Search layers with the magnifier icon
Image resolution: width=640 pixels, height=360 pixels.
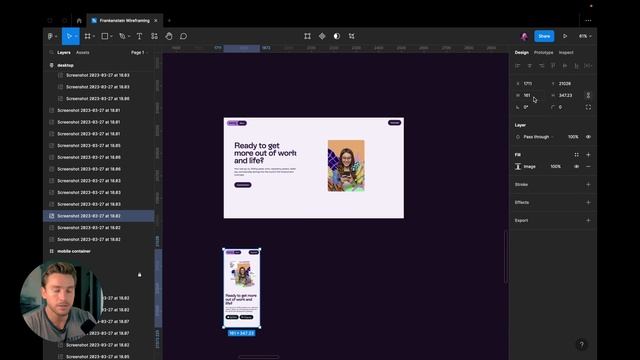click(x=51, y=53)
